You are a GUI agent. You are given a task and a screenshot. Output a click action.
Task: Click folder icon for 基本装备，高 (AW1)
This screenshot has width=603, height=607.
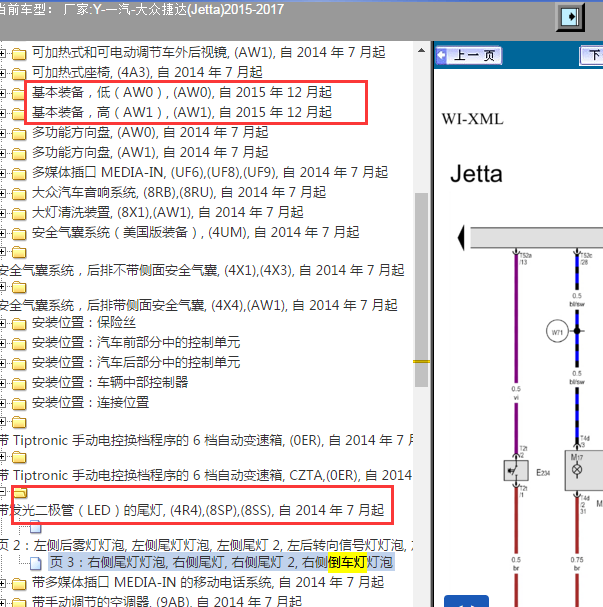tap(19, 113)
